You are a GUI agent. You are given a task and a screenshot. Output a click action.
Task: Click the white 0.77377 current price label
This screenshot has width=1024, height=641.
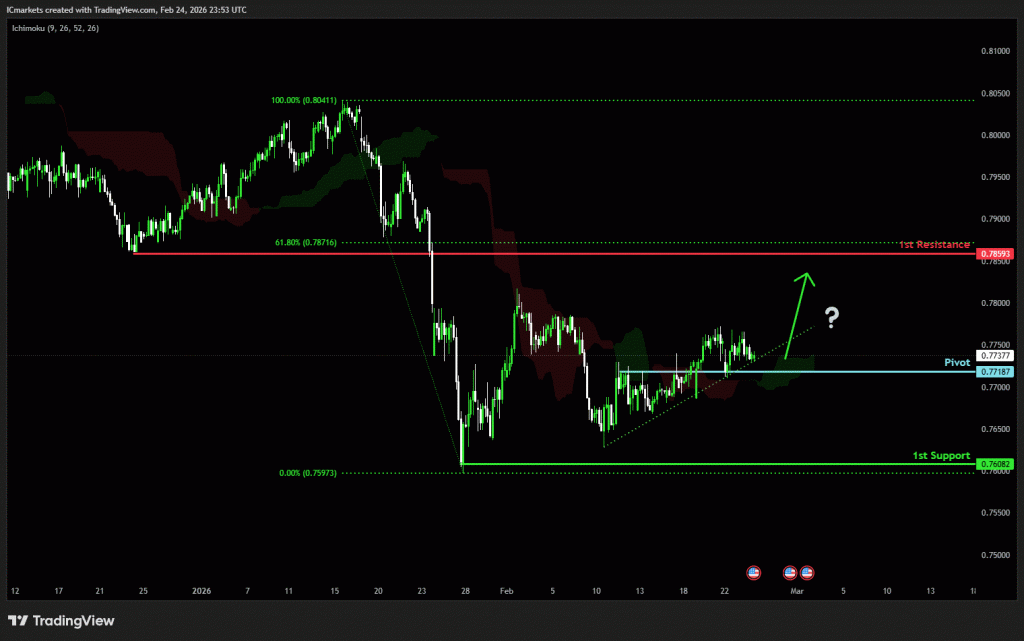coord(996,355)
